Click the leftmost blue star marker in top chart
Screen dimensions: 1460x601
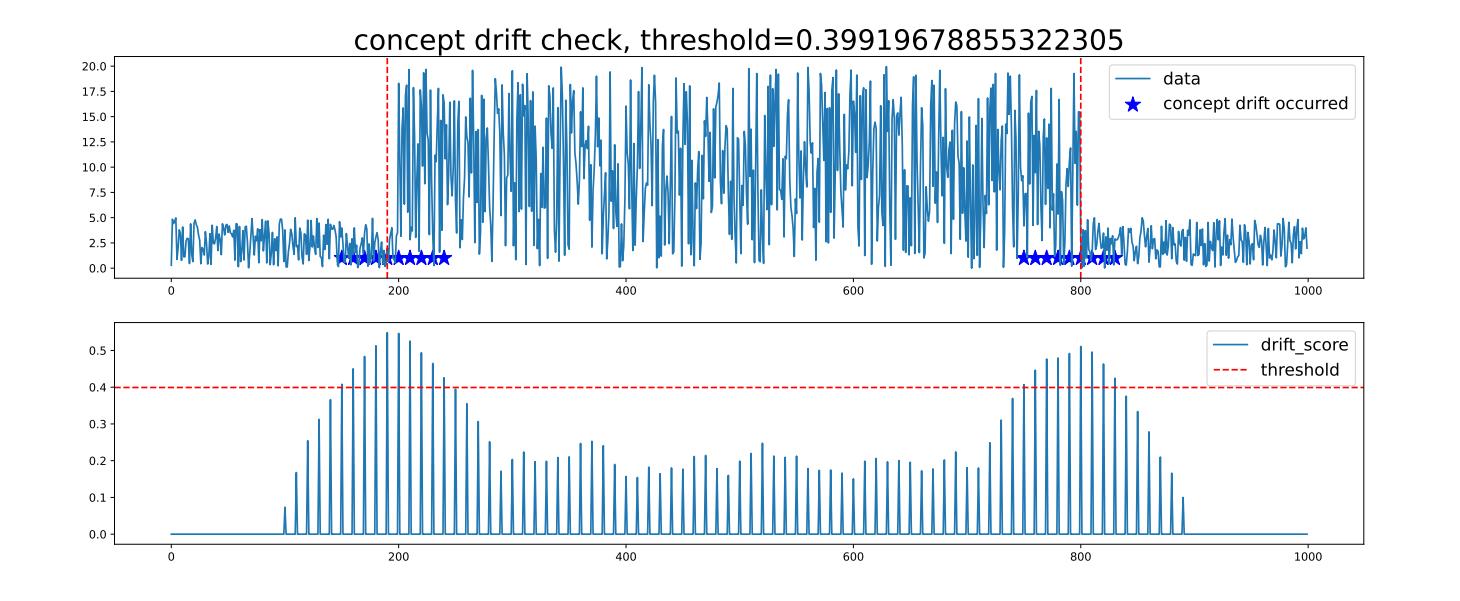341,258
